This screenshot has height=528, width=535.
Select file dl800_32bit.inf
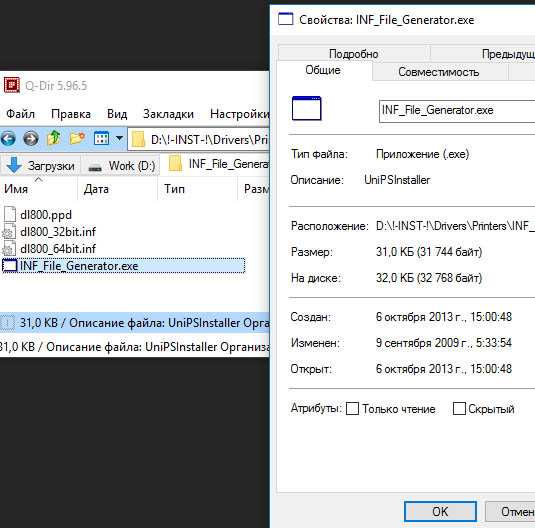coord(58,232)
